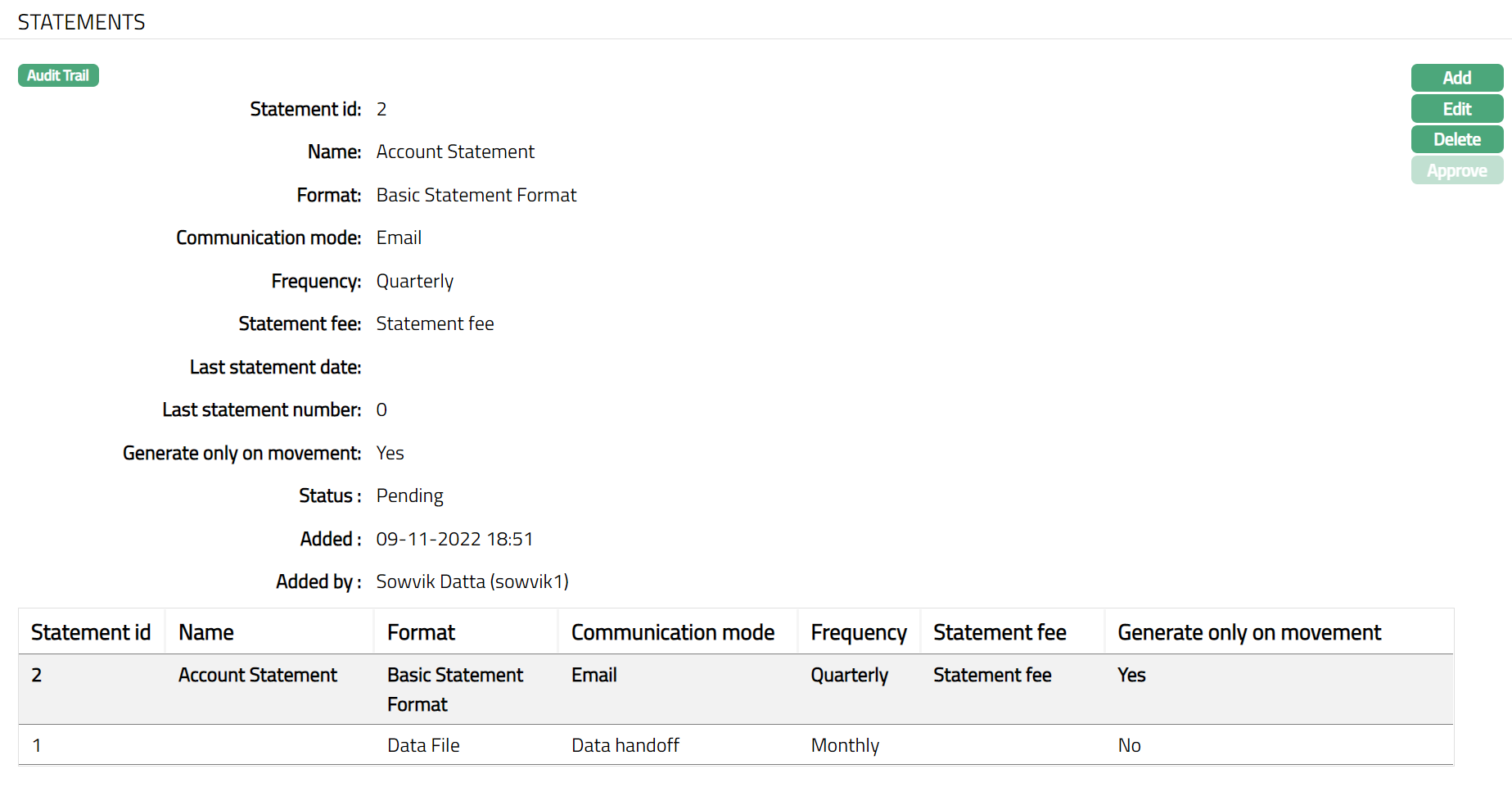
Task: Select the Data File table row
Action: (423, 745)
